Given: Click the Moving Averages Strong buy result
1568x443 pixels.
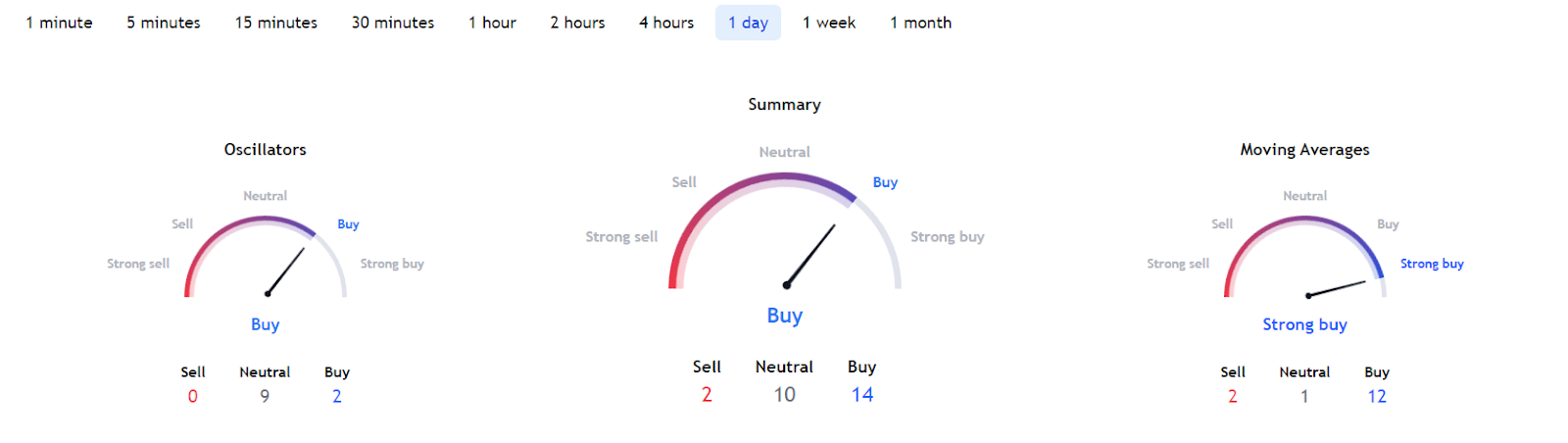Looking at the screenshot, I should [x=1304, y=324].
